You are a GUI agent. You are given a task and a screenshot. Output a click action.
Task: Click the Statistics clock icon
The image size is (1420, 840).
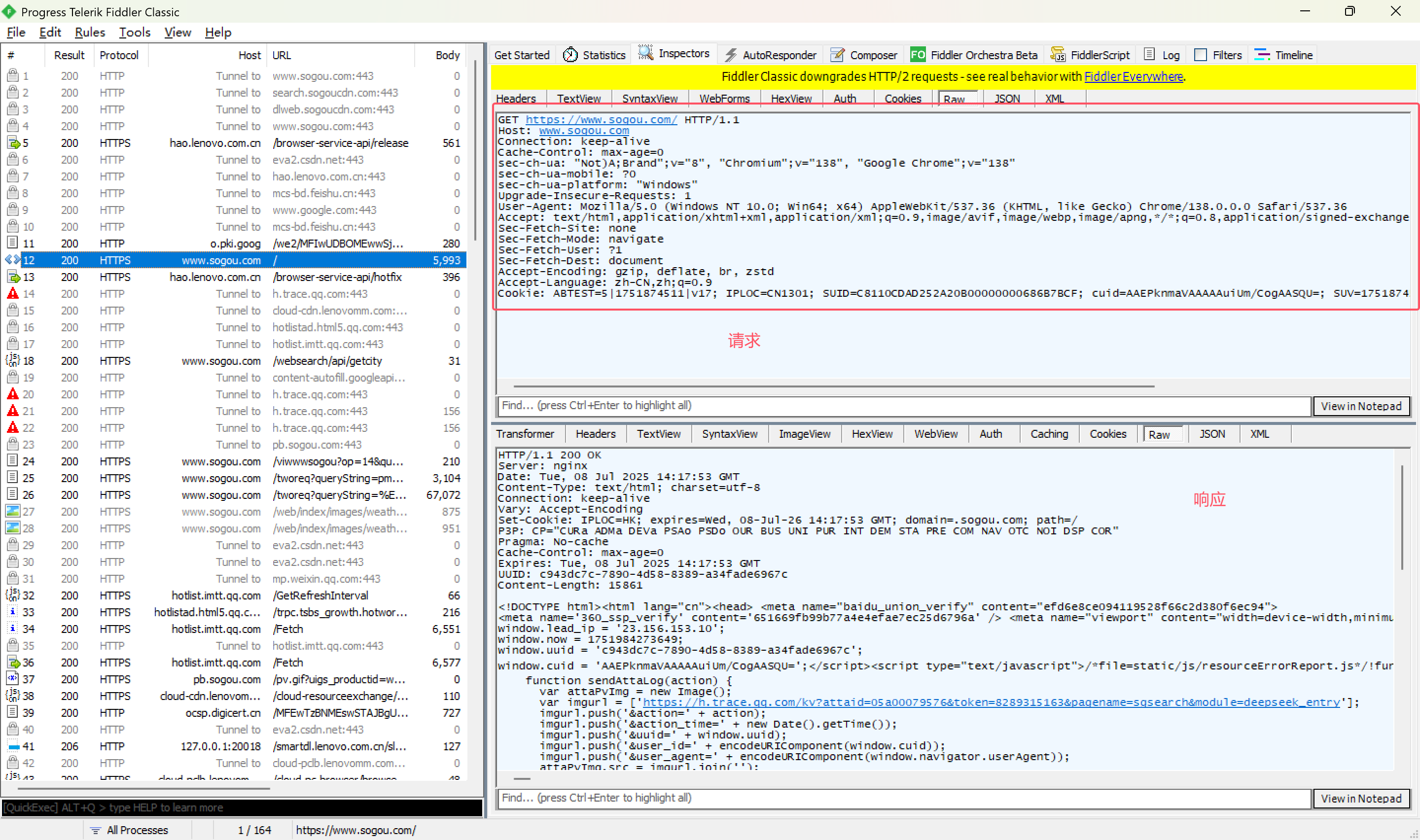pyautogui.click(x=570, y=55)
